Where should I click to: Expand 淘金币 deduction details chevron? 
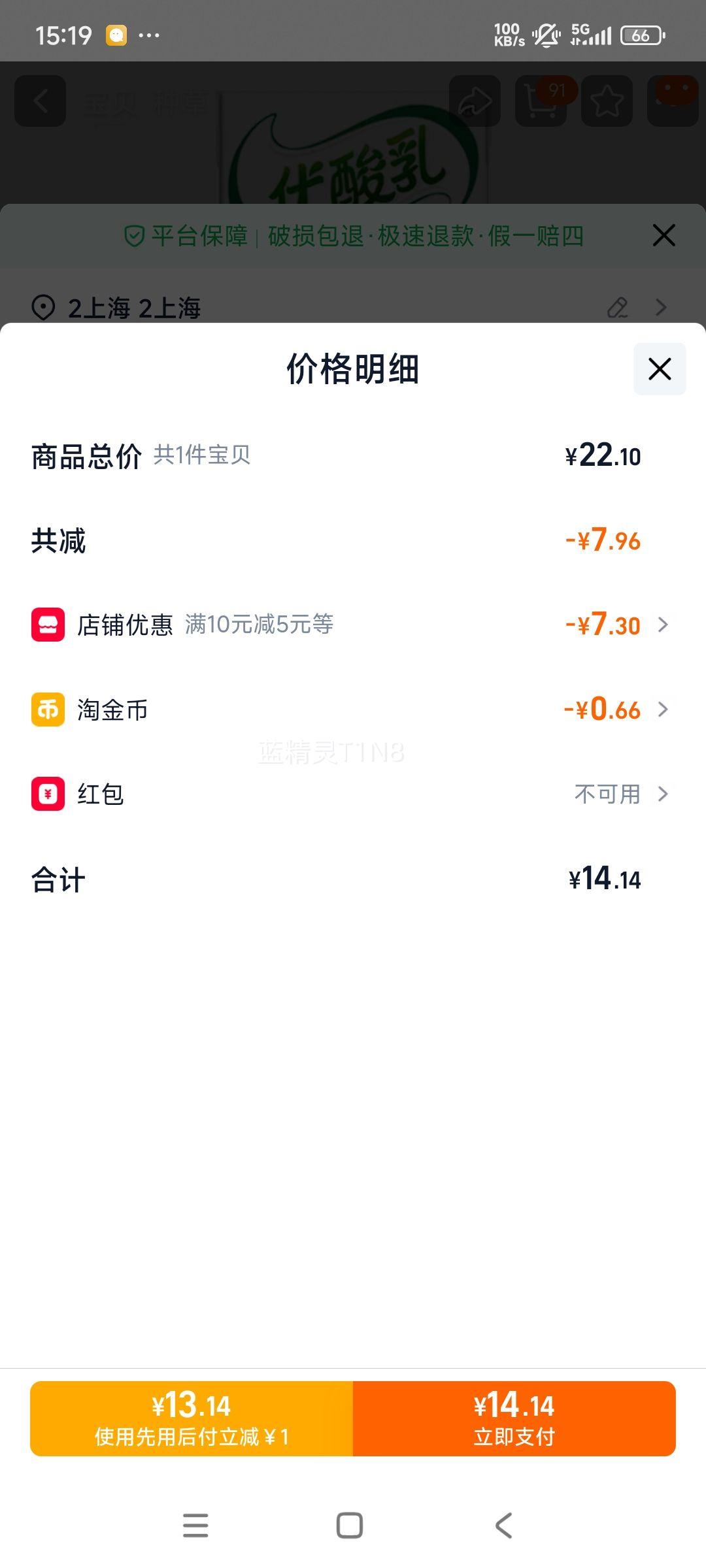pos(663,710)
